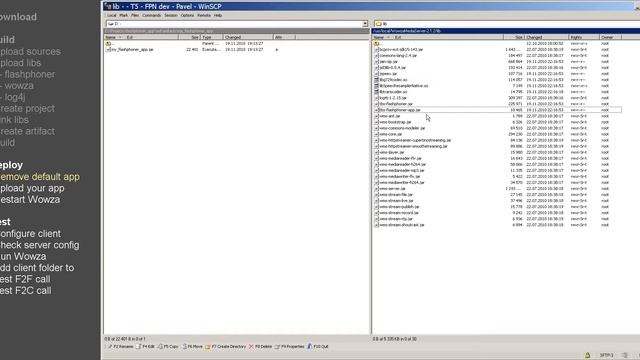The width and height of the screenshot is (640, 360).
Task: Sort local panel by Attr column
Action: [x=284, y=37]
